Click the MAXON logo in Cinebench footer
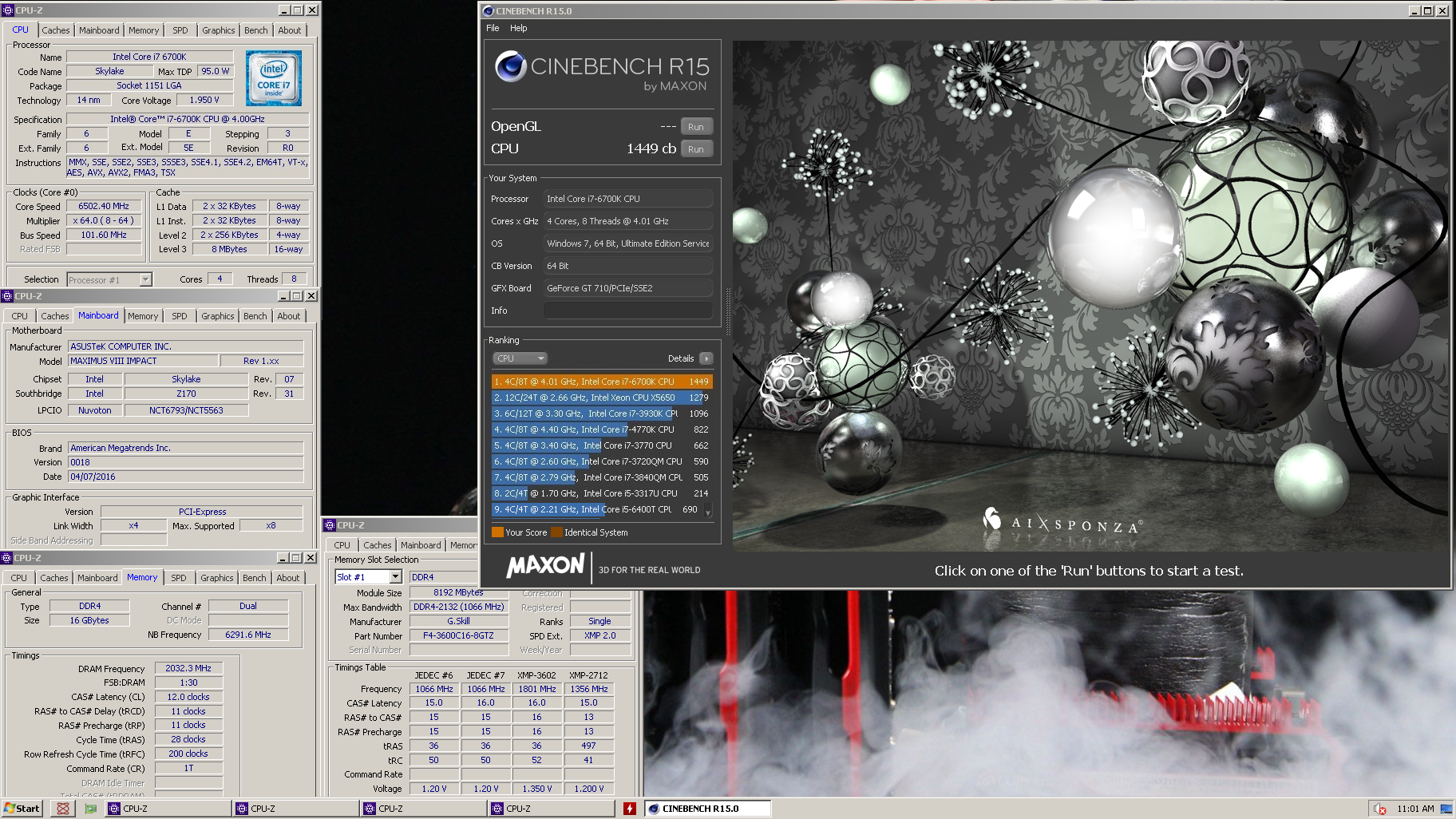This screenshot has width=1456, height=819. pyautogui.click(x=546, y=566)
